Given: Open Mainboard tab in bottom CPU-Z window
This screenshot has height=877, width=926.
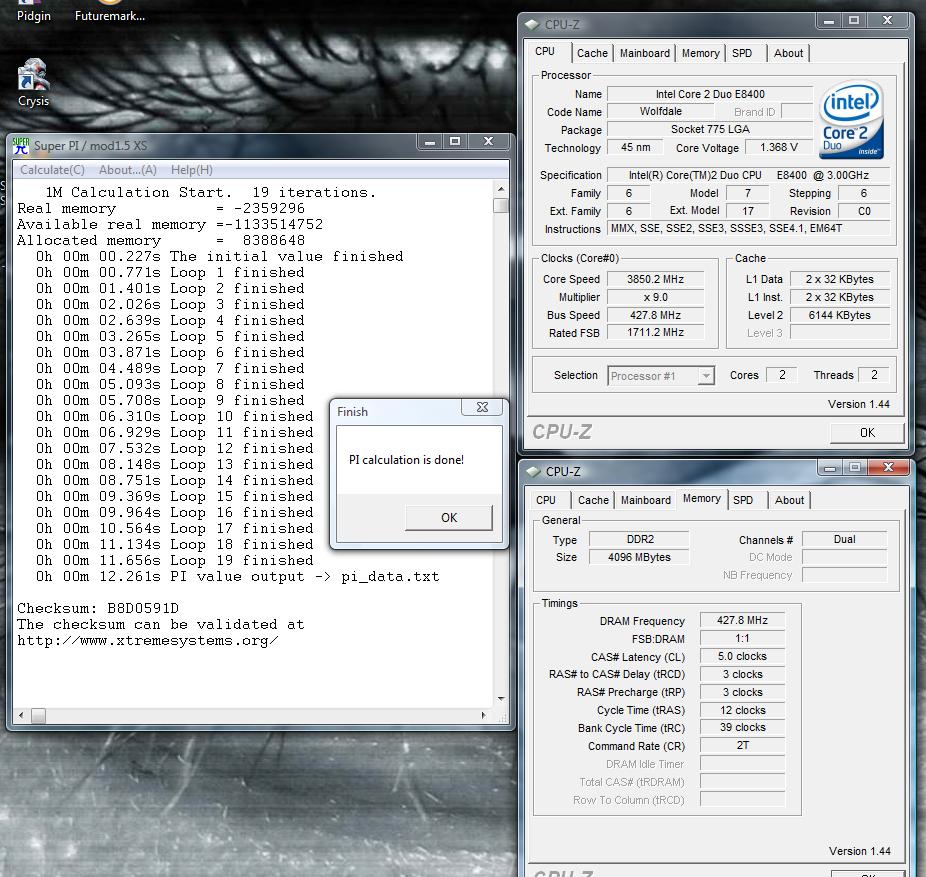Looking at the screenshot, I should 645,500.
